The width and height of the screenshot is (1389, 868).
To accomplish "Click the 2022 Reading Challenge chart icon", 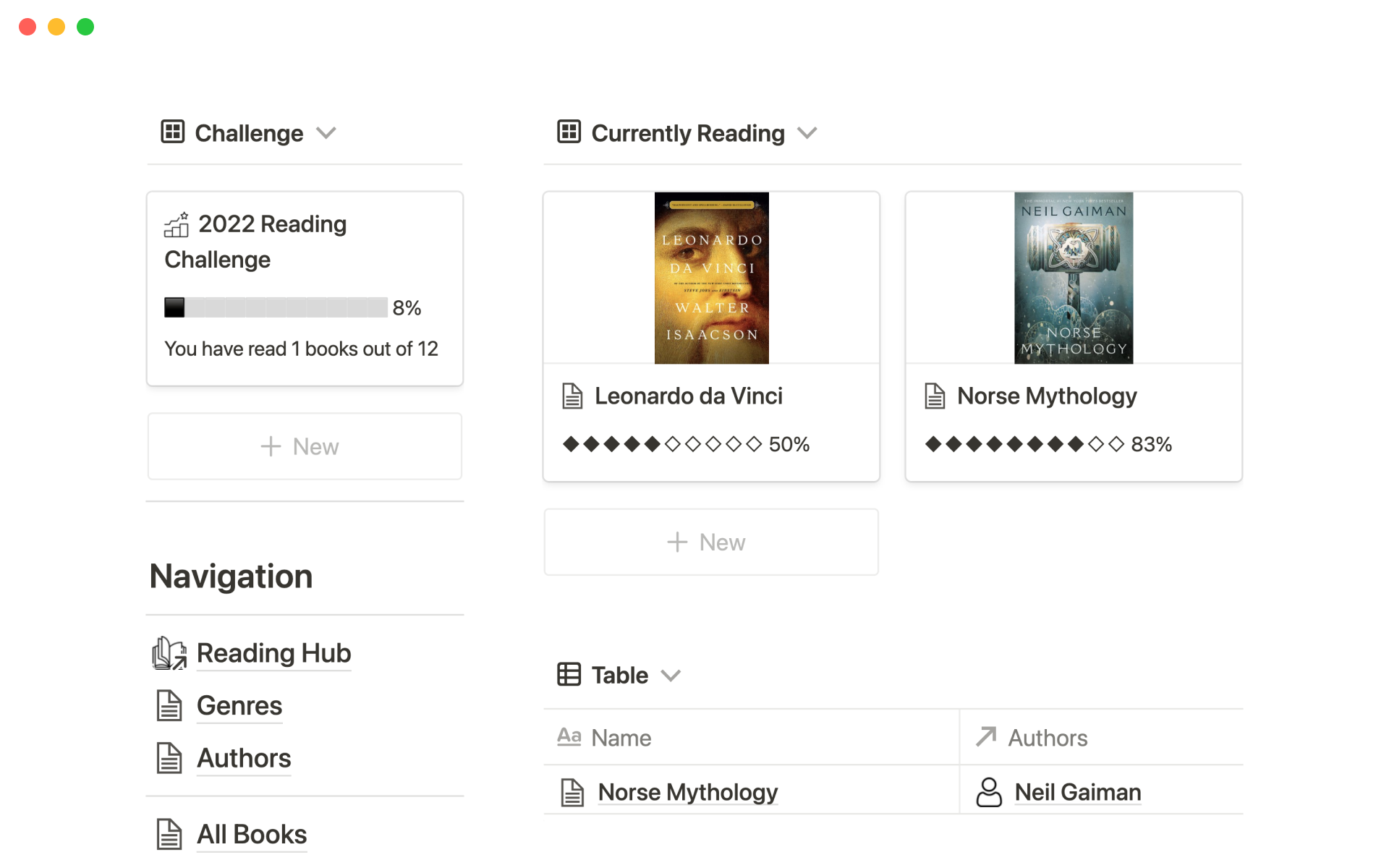I will coord(177,225).
